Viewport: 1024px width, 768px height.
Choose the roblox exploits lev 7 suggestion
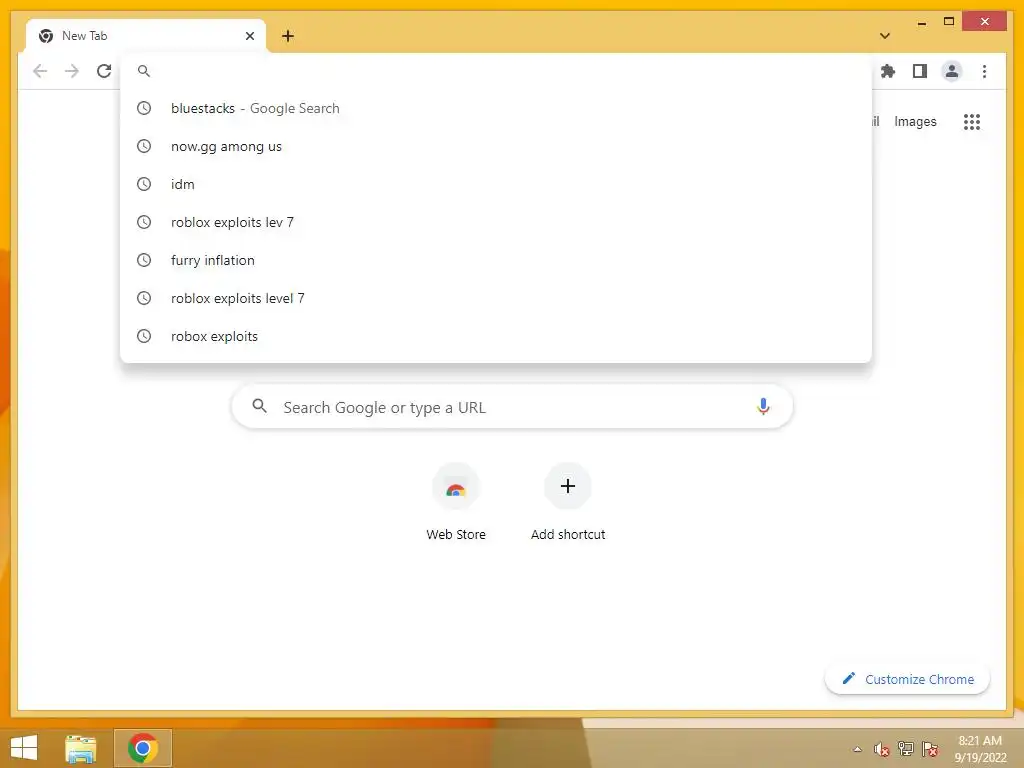click(x=496, y=222)
